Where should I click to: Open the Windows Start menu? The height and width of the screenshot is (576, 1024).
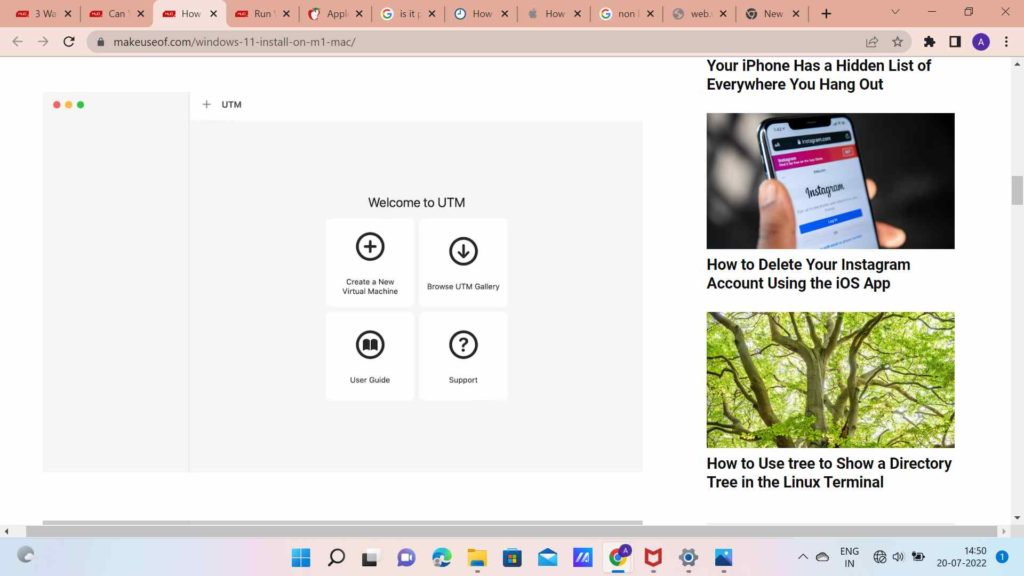(x=301, y=557)
